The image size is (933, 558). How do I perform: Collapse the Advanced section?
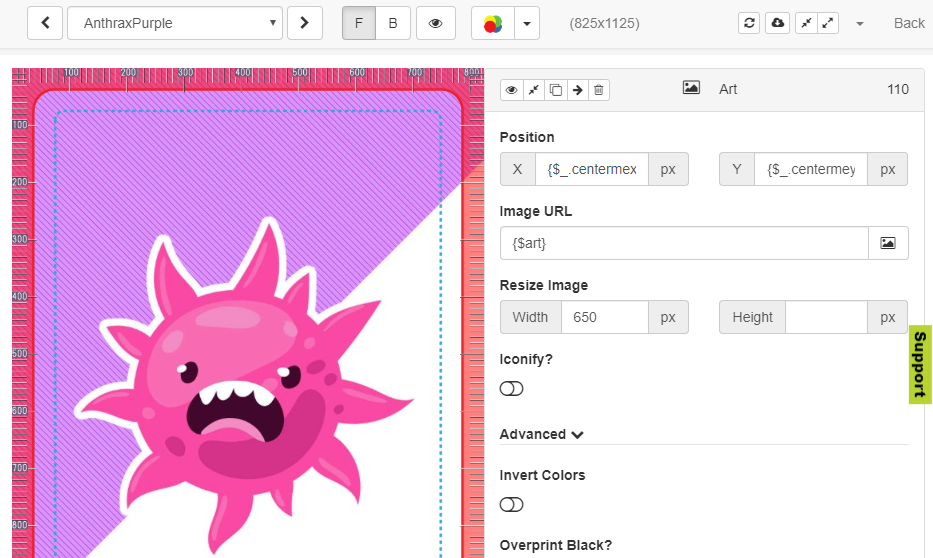[x=541, y=434]
